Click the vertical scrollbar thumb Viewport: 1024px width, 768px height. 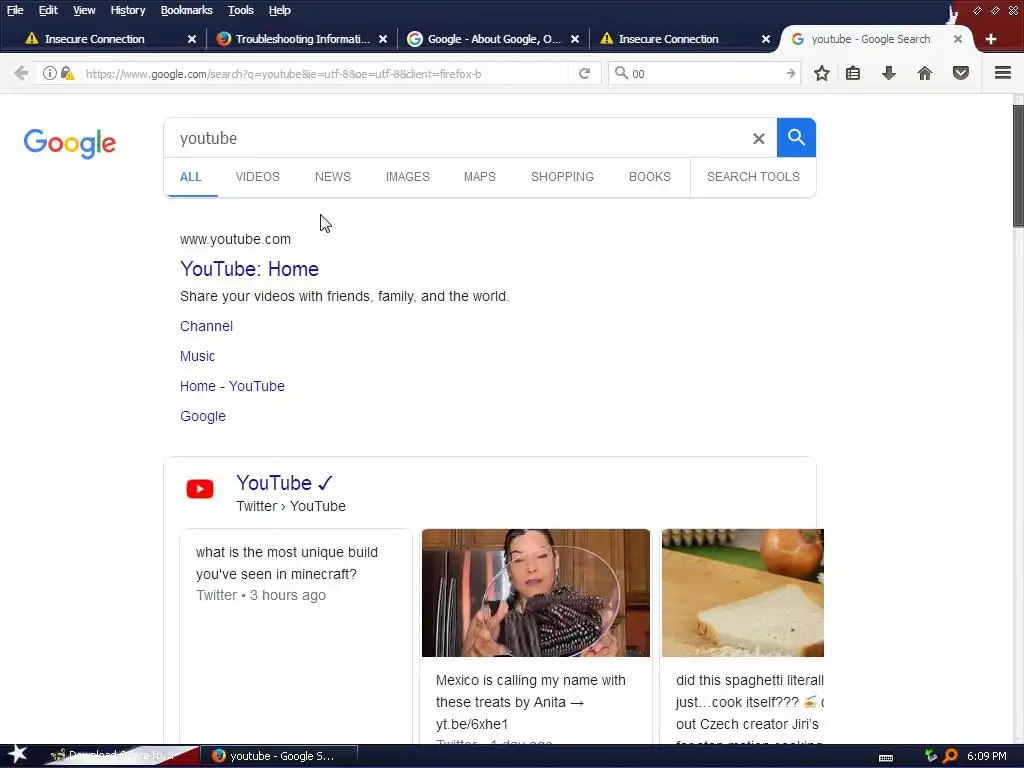tap(1018, 165)
